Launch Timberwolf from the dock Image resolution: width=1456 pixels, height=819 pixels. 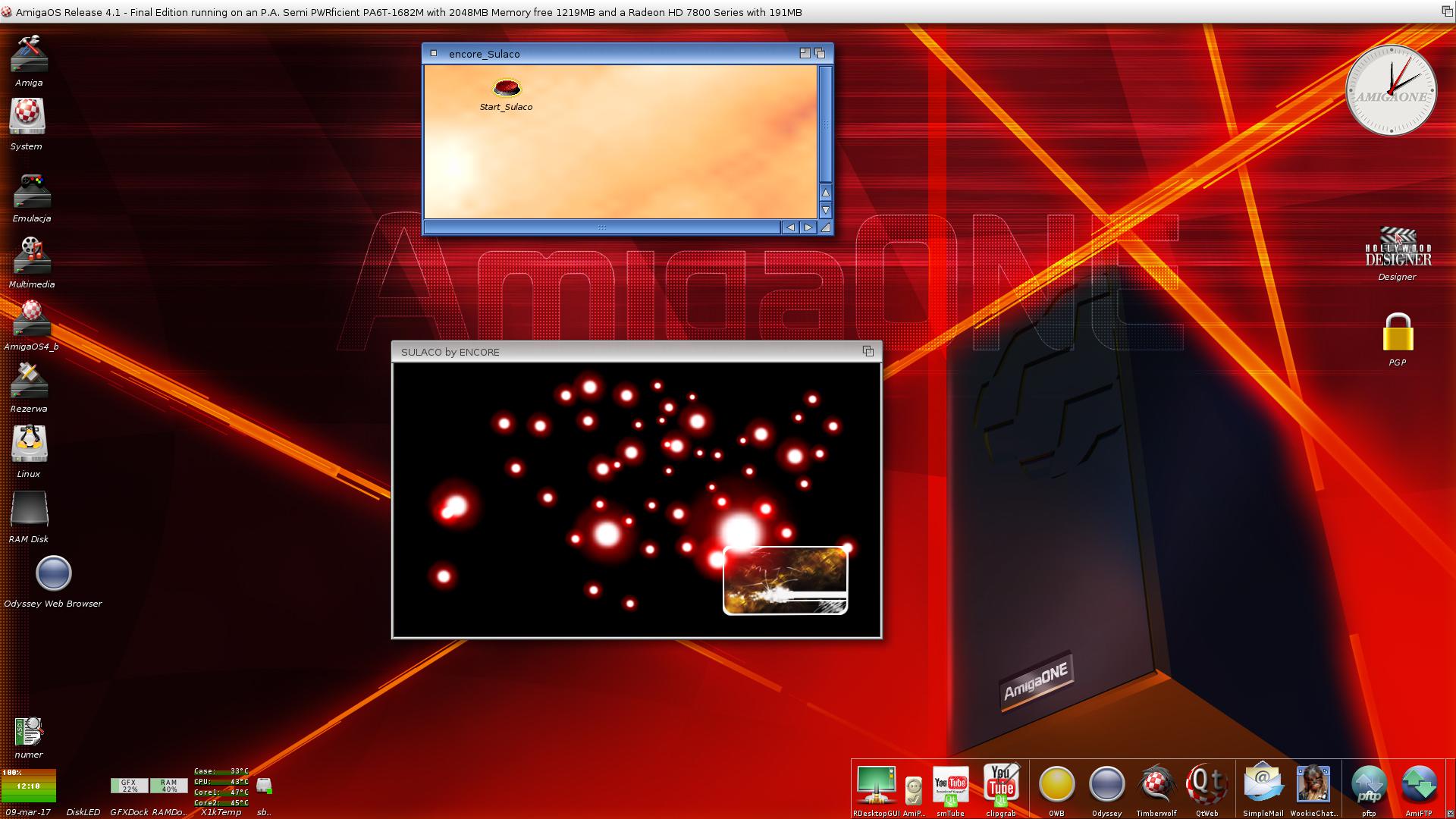[1156, 784]
